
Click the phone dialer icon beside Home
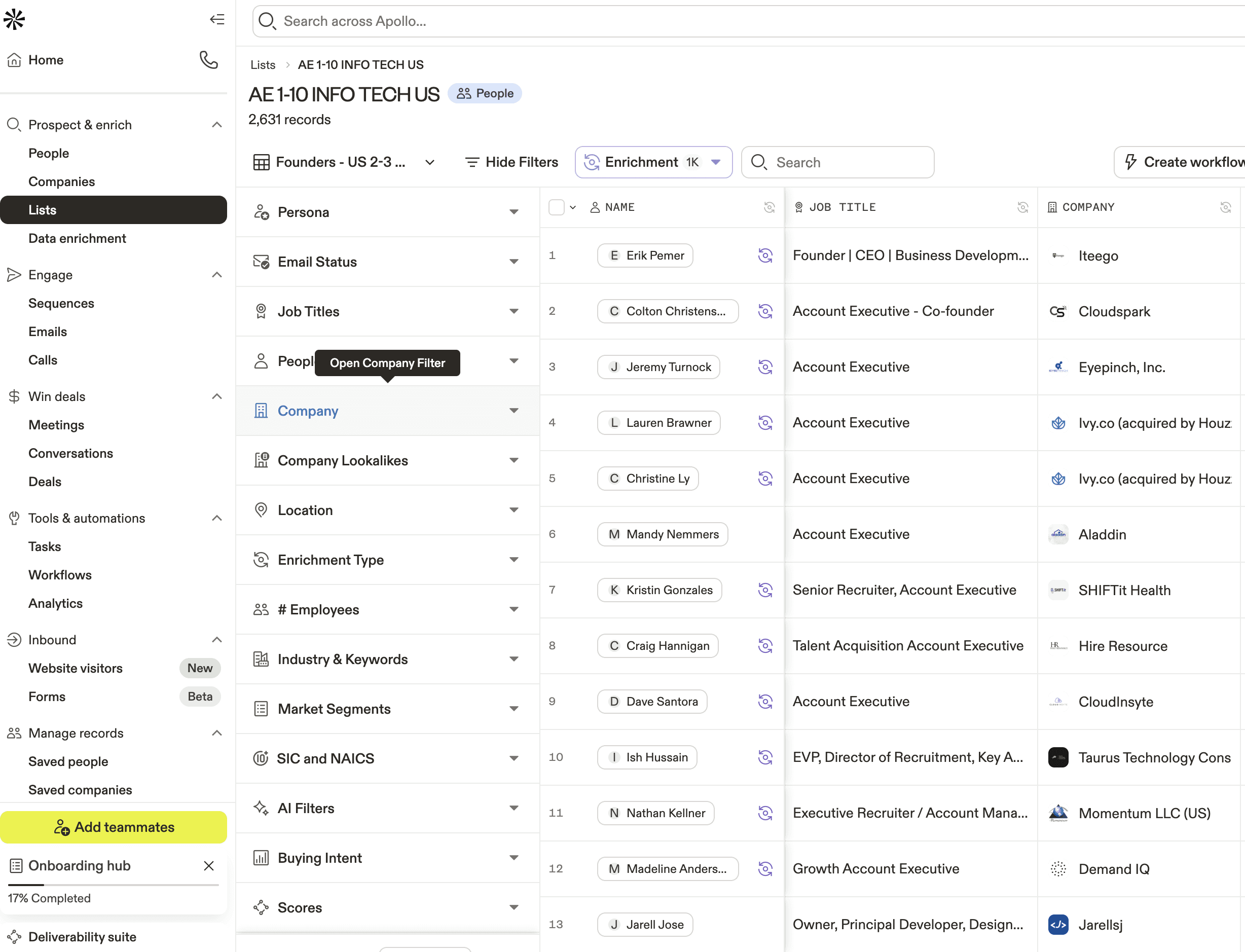(208, 60)
